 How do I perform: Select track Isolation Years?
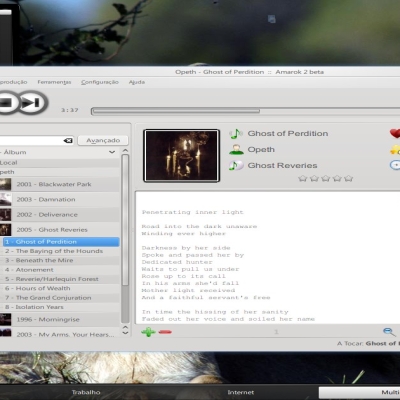pyautogui.click(x=61, y=307)
